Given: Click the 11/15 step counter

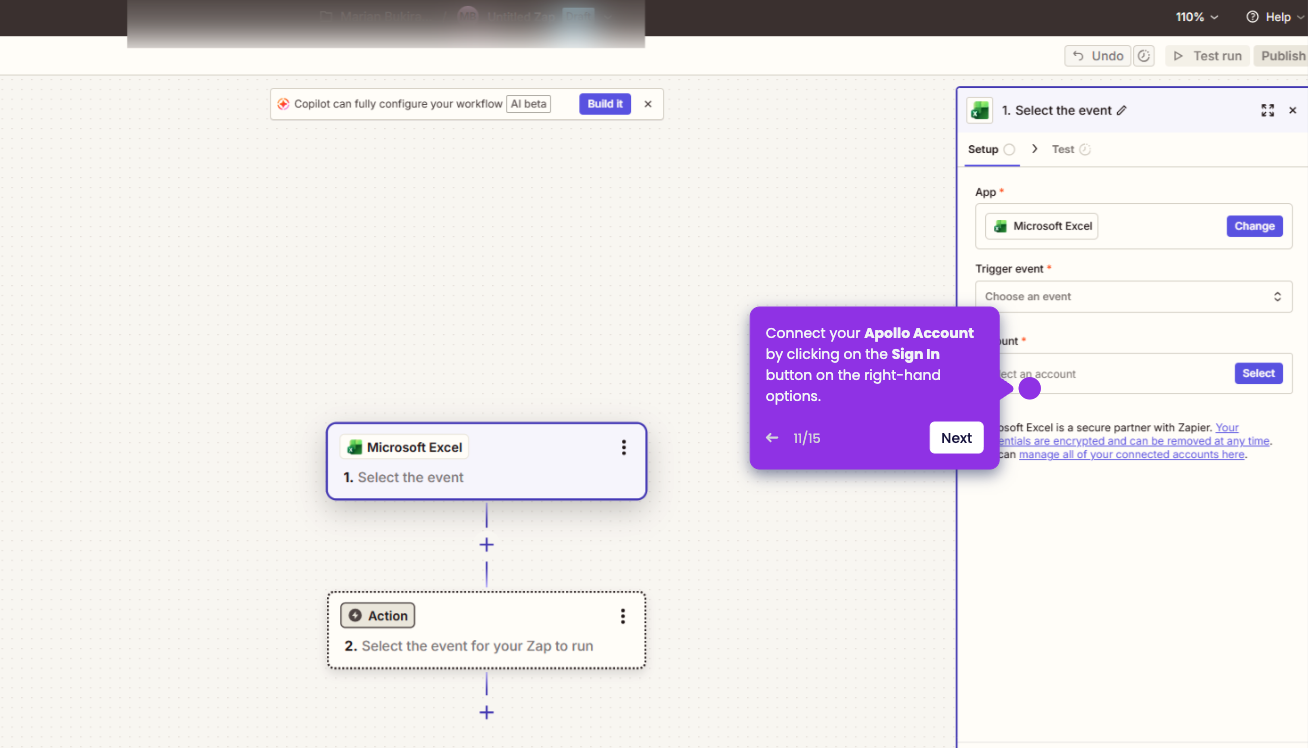Looking at the screenshot, I should click(807, 438).
